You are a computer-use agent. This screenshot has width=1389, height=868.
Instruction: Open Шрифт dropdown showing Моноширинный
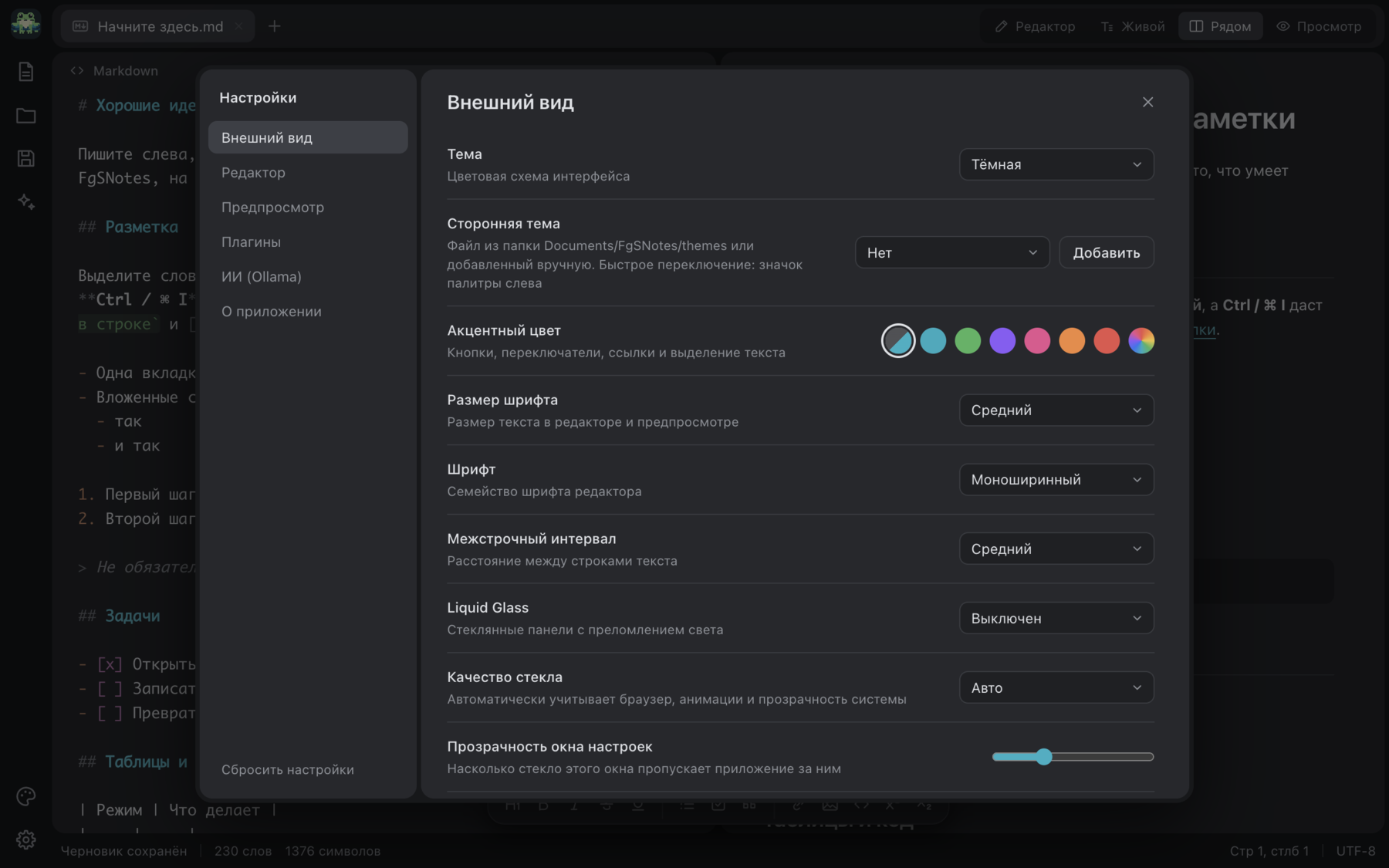1056,479
